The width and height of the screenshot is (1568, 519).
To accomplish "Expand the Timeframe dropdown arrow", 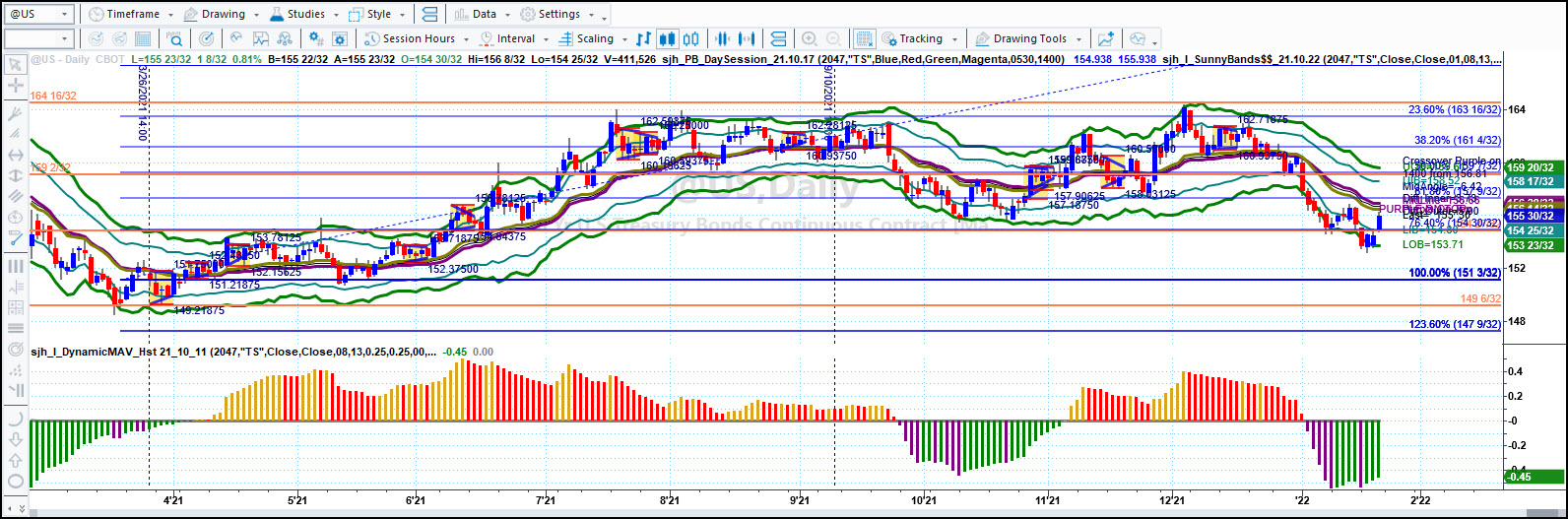I will point(169,16).
